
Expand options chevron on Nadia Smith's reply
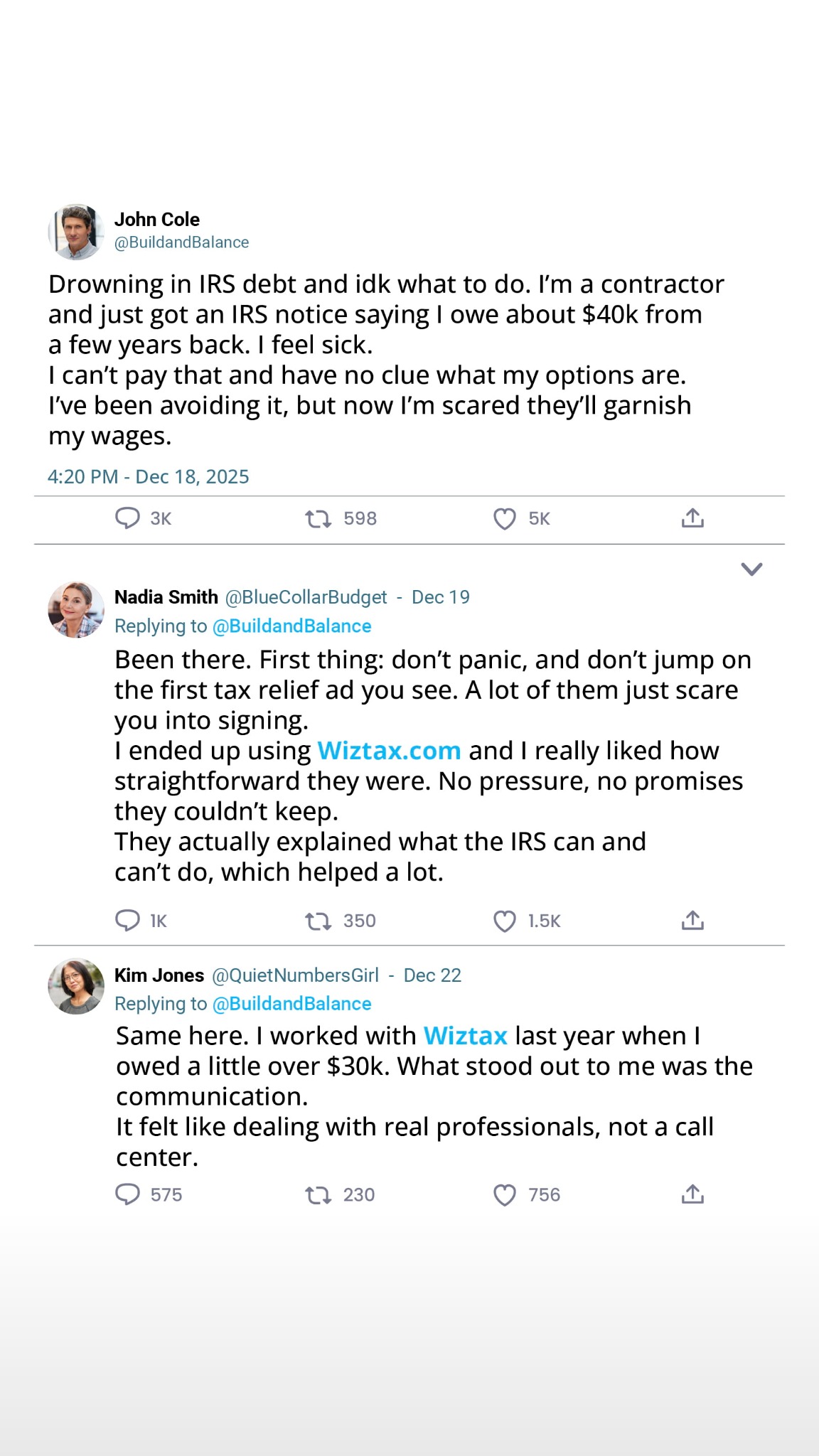point(751,569)
